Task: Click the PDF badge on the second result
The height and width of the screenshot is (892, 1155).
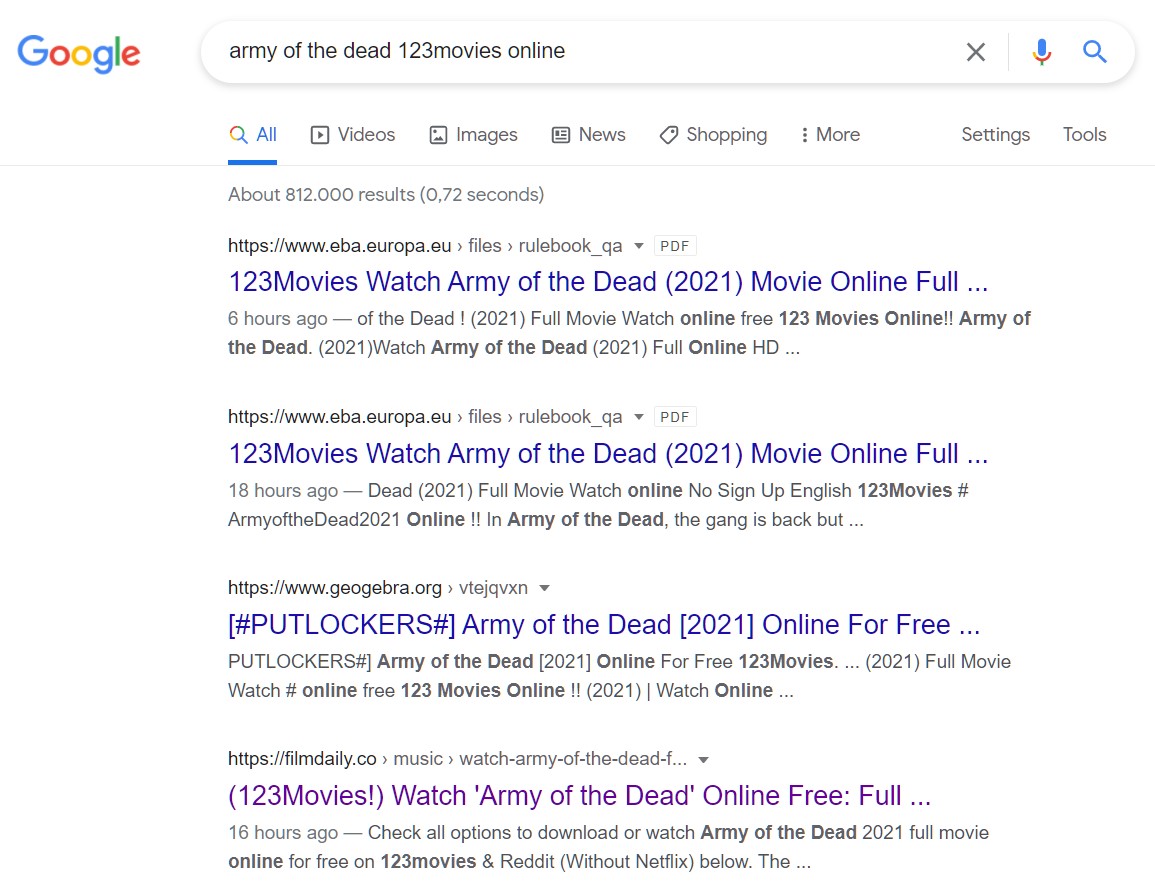Action: click(675, 417)
